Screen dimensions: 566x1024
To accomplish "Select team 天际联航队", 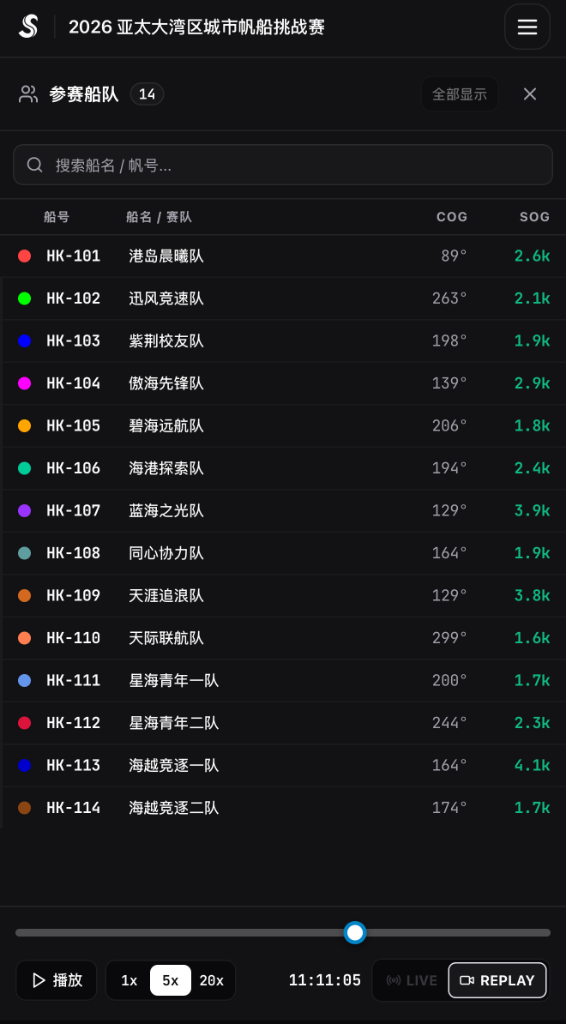I will pyautogui.click(x=166, y=638).
